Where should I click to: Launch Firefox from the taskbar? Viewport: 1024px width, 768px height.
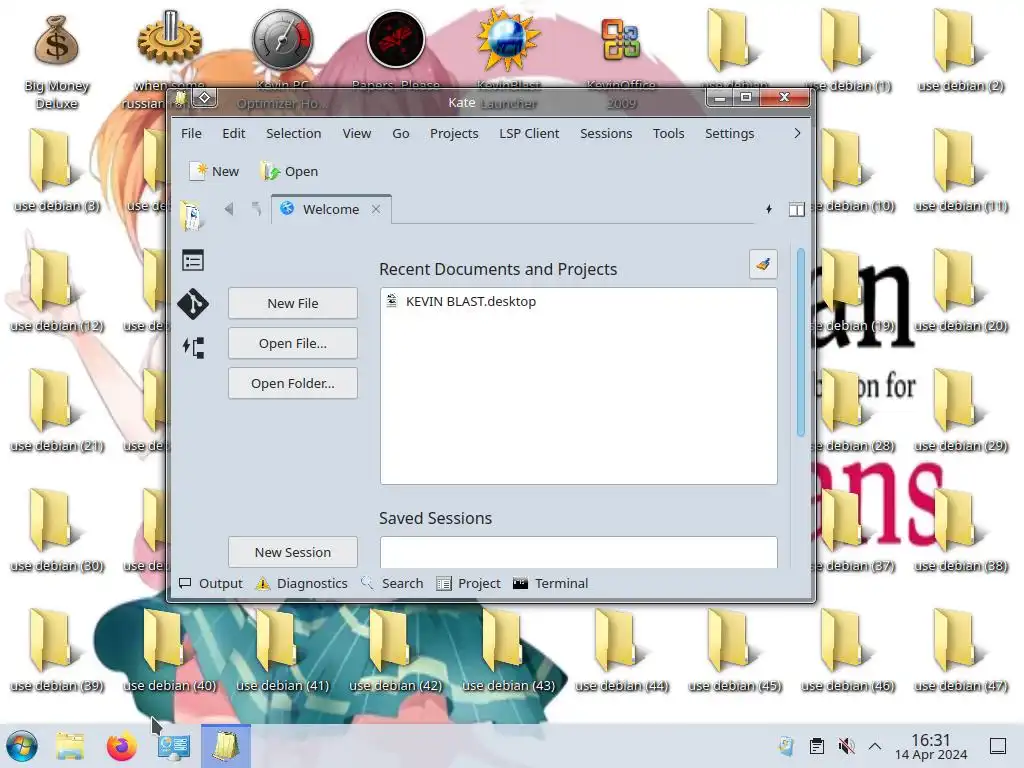pyautogui.click(x=121, y=746)
